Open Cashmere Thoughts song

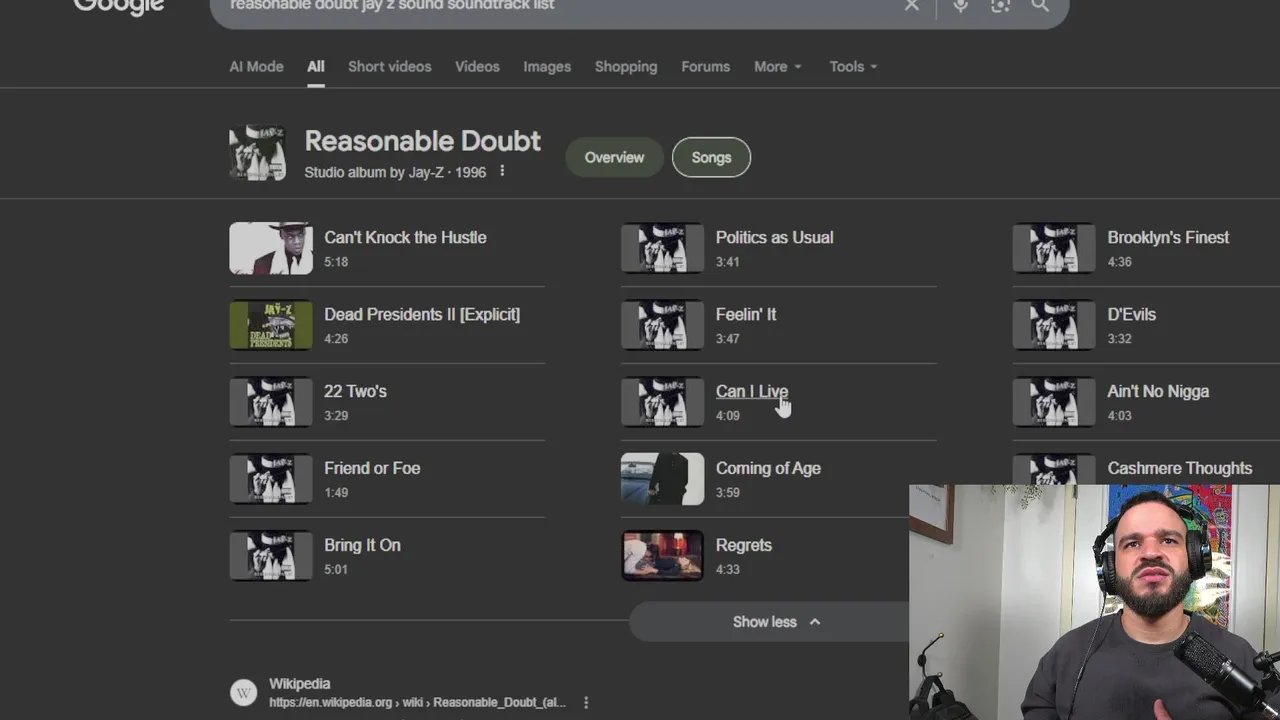point(1179,468)
